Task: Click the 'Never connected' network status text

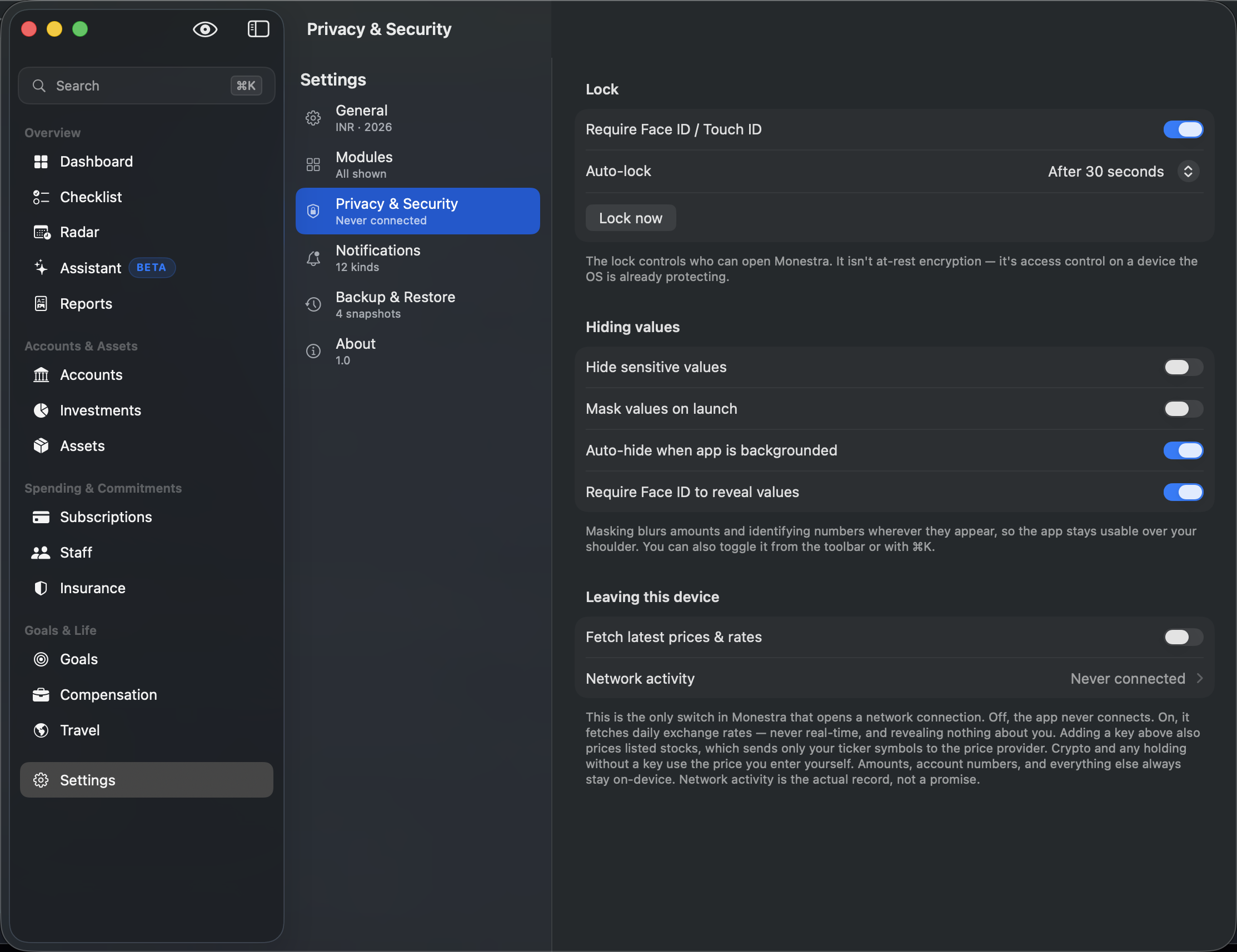Action: 1127,679
